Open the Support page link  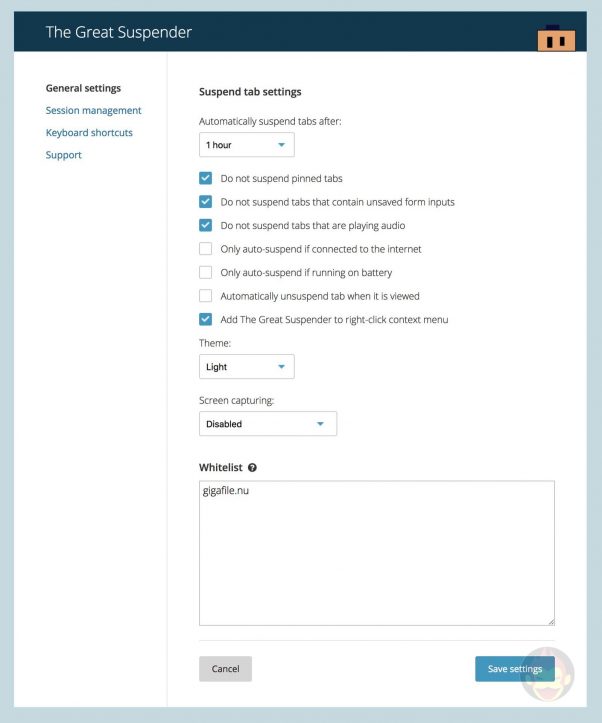point(64,155)
